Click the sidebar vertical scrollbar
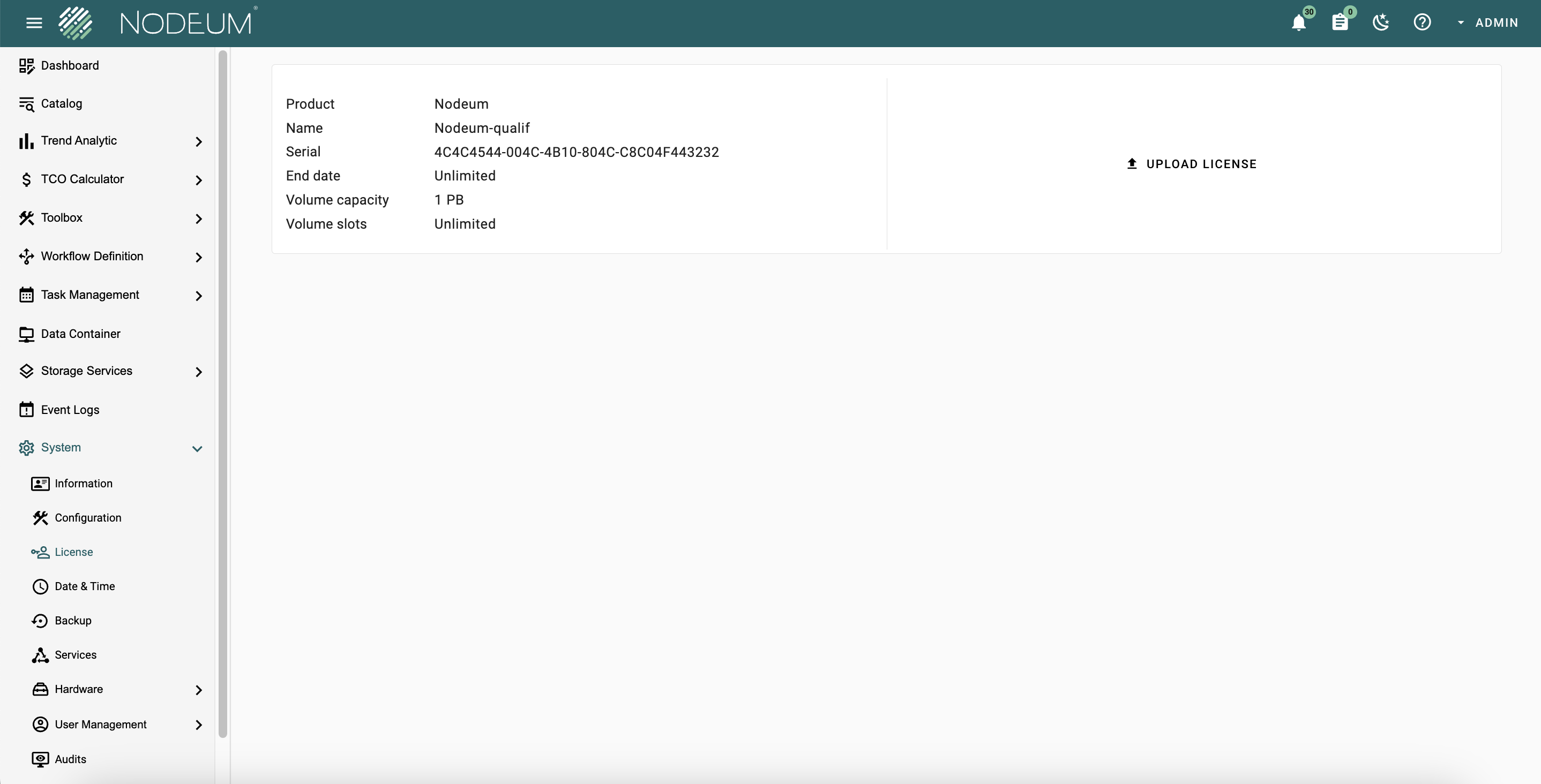 pos(222,395)
